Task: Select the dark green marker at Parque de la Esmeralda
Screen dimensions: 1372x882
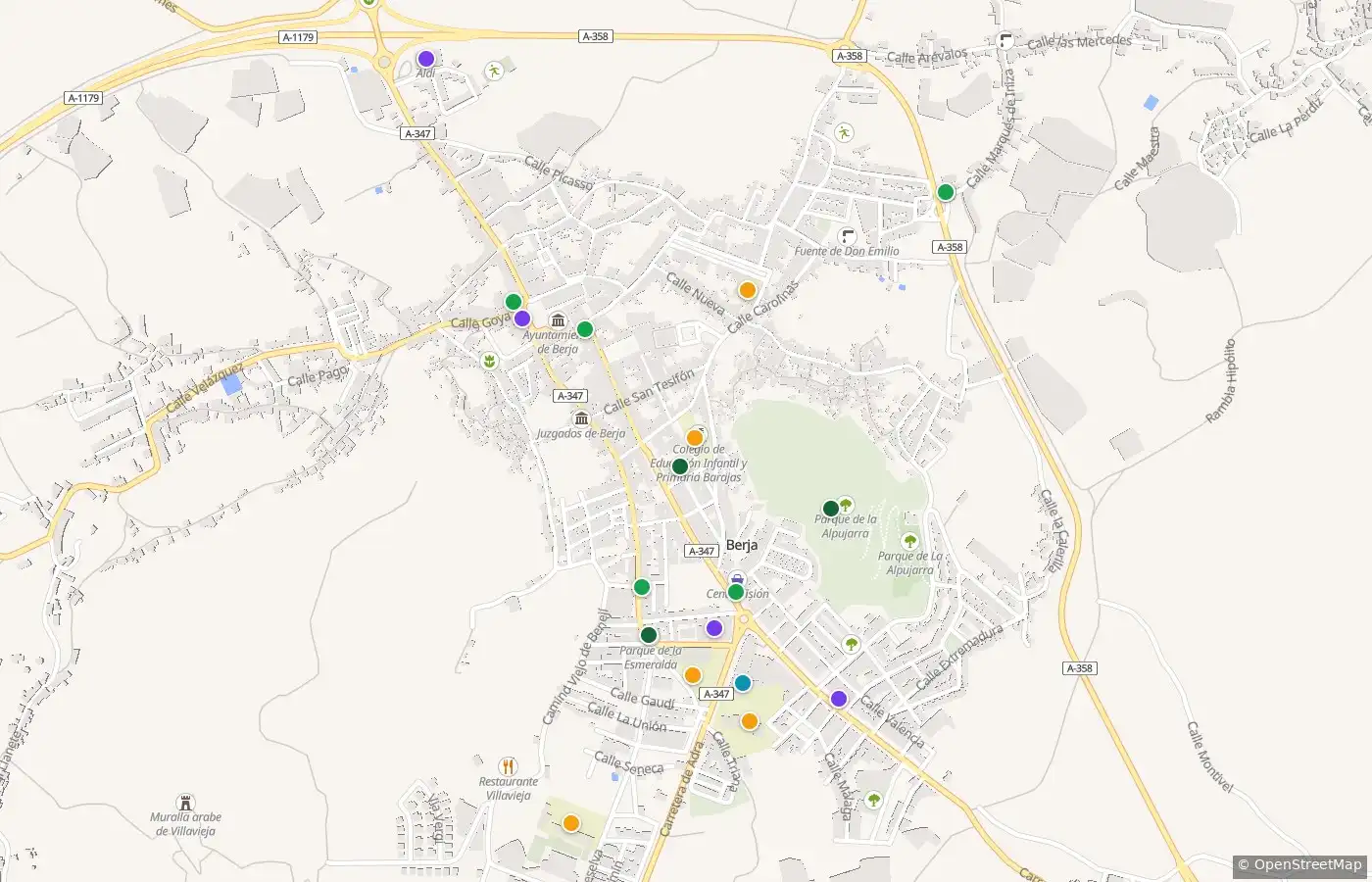Action: [649, 635]
